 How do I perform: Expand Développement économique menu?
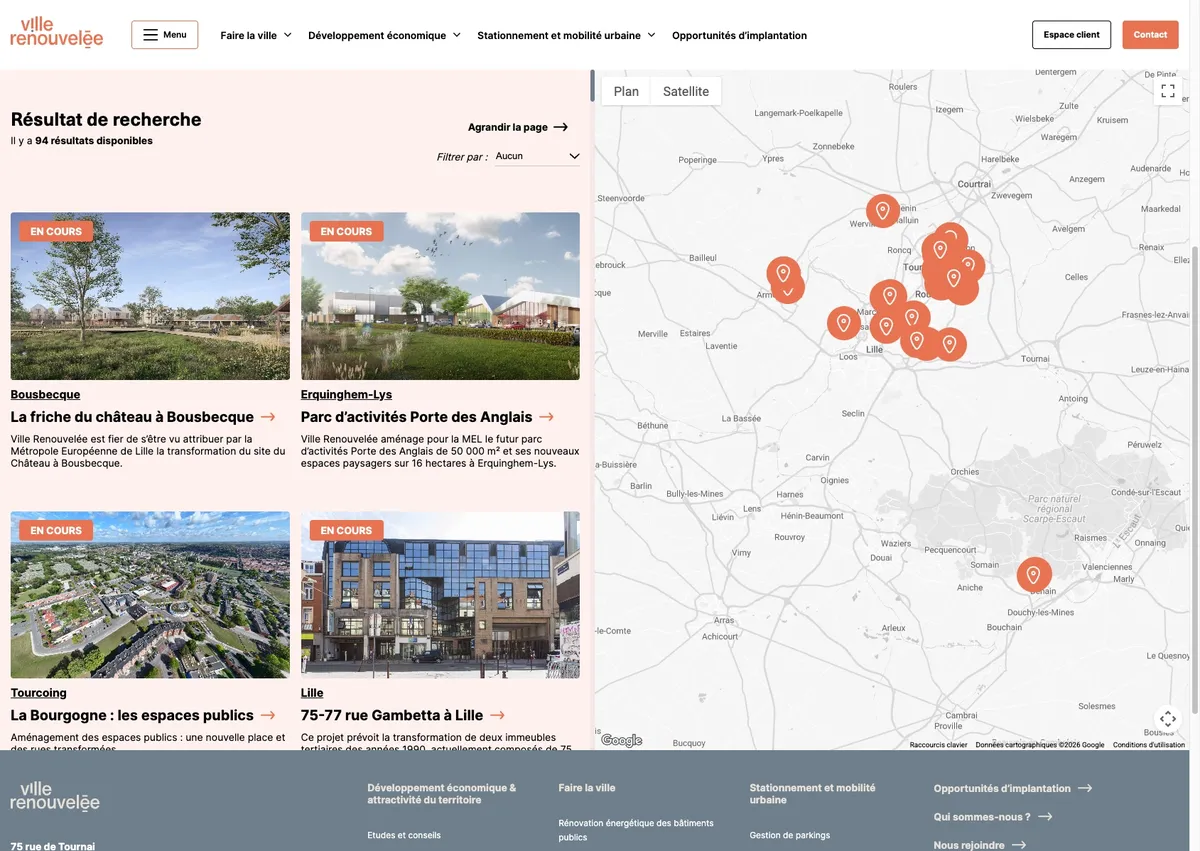(385, 35)
